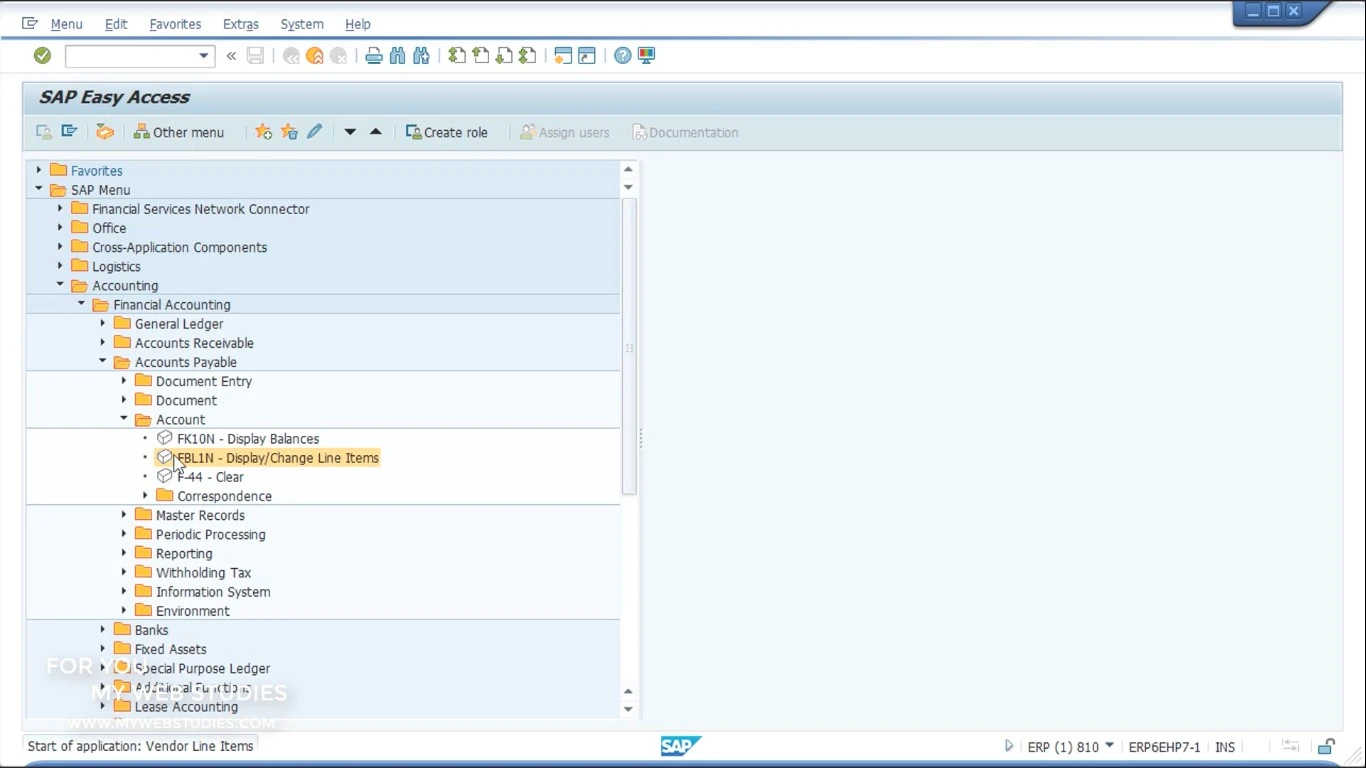Collapse the Accounting folder
1366x768 pixels.
click(60, 285)
